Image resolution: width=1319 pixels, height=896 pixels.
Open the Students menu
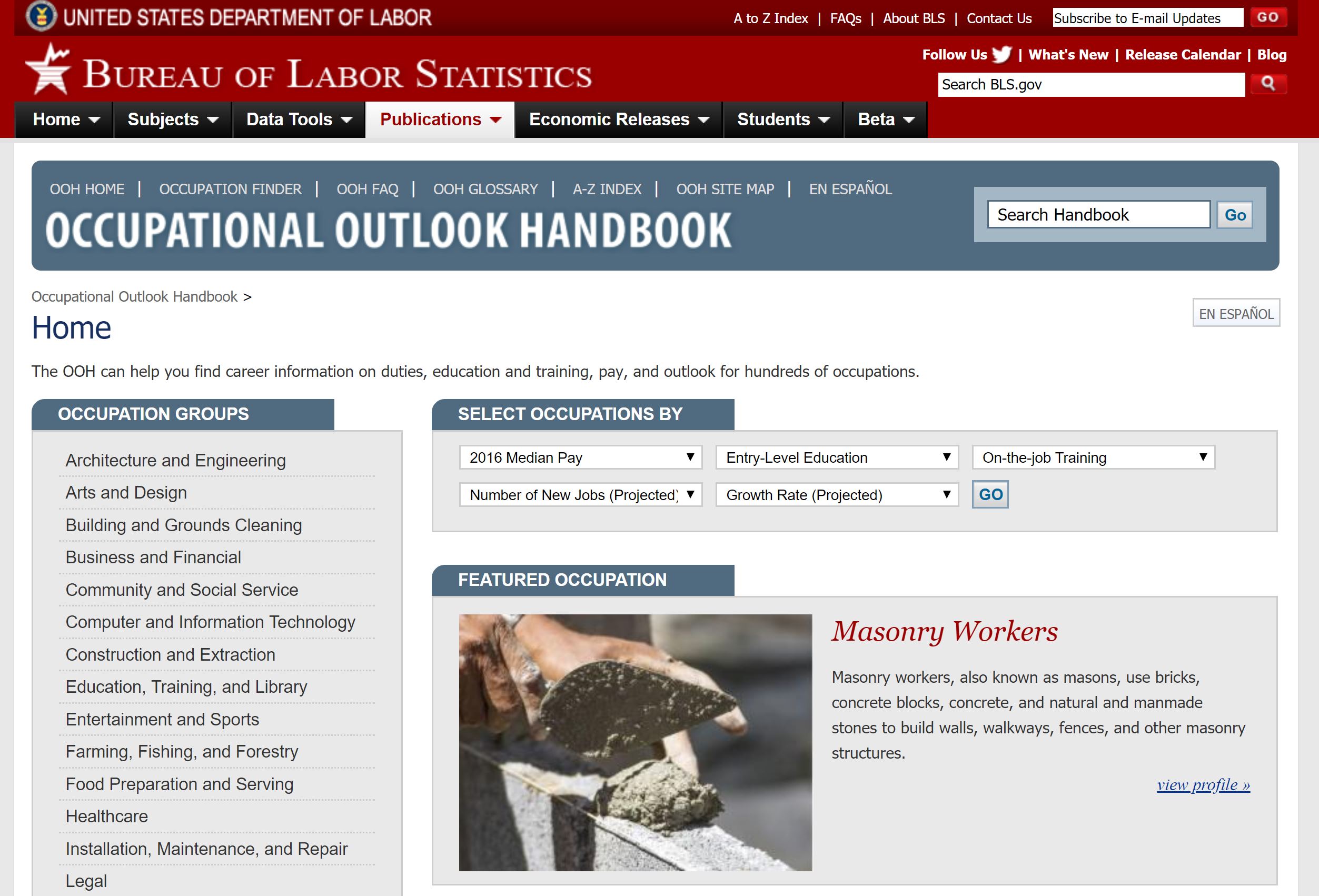pyautogui.click(x=783, y=120)
